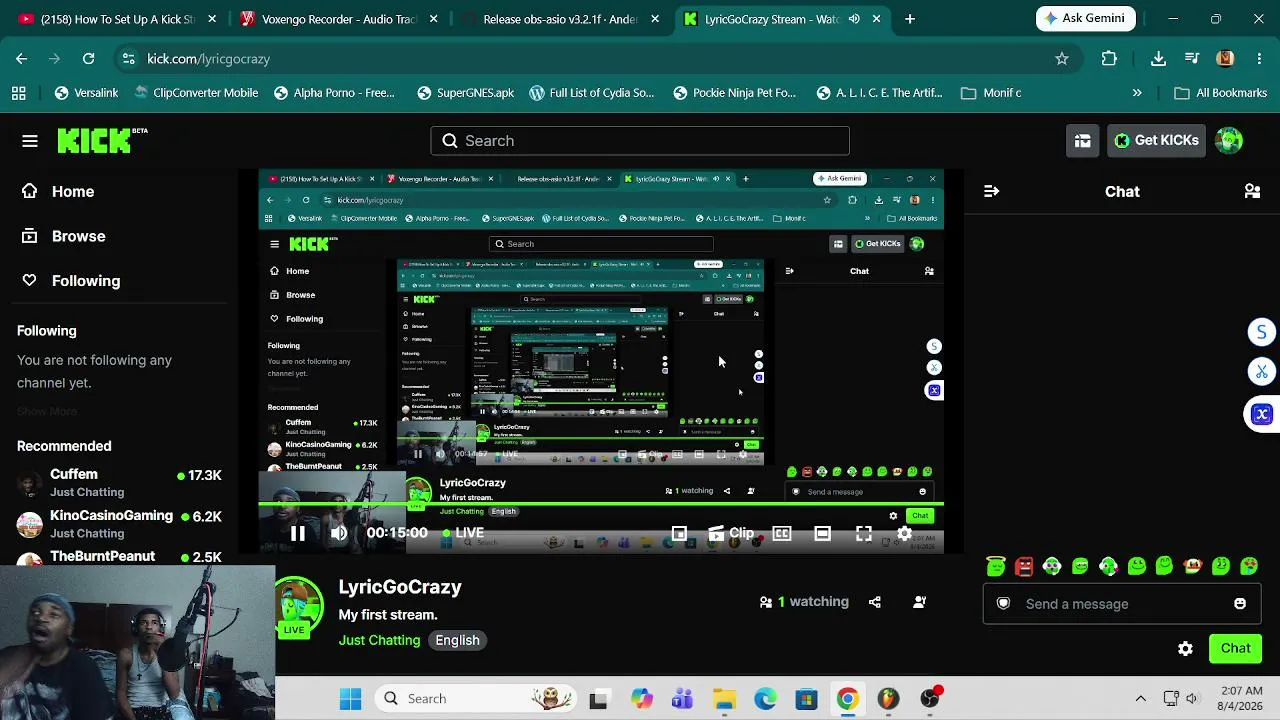Open the Just Chatting category link
This screenshot has width=1280, height=720.
pos(379,640)
